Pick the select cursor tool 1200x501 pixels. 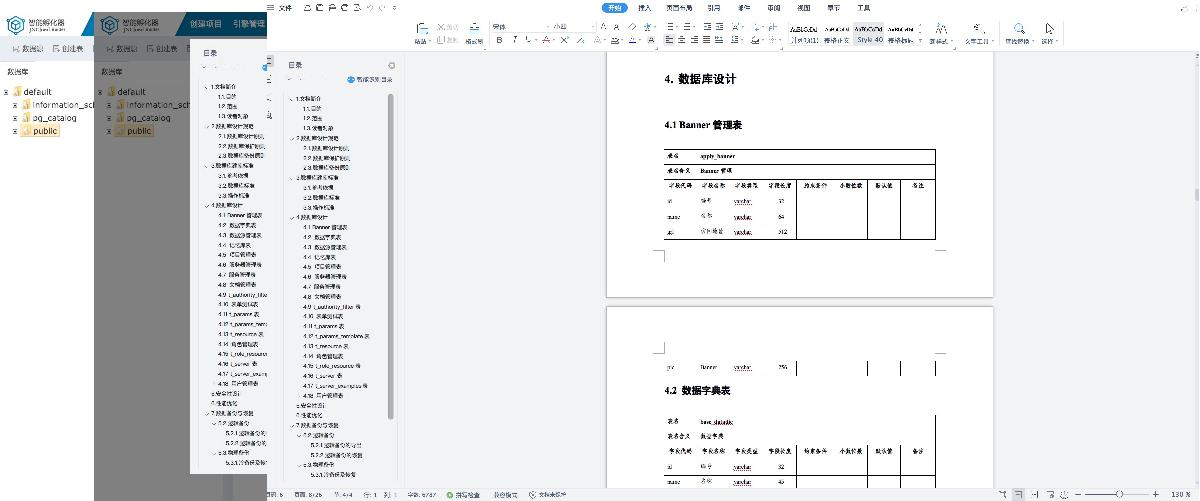click(x=1049, y=34)
